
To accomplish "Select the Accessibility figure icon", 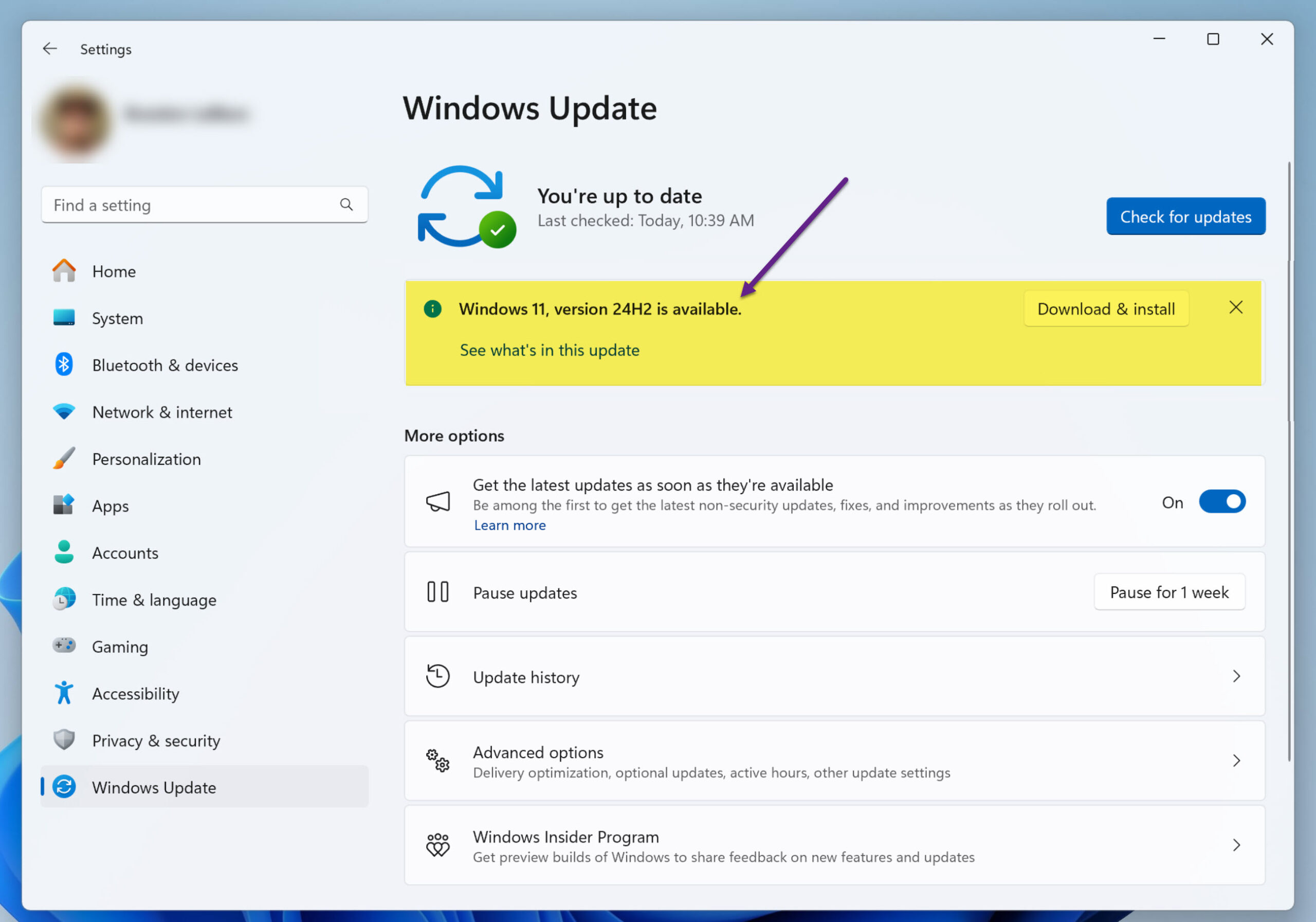I will (x=64, y=693).
